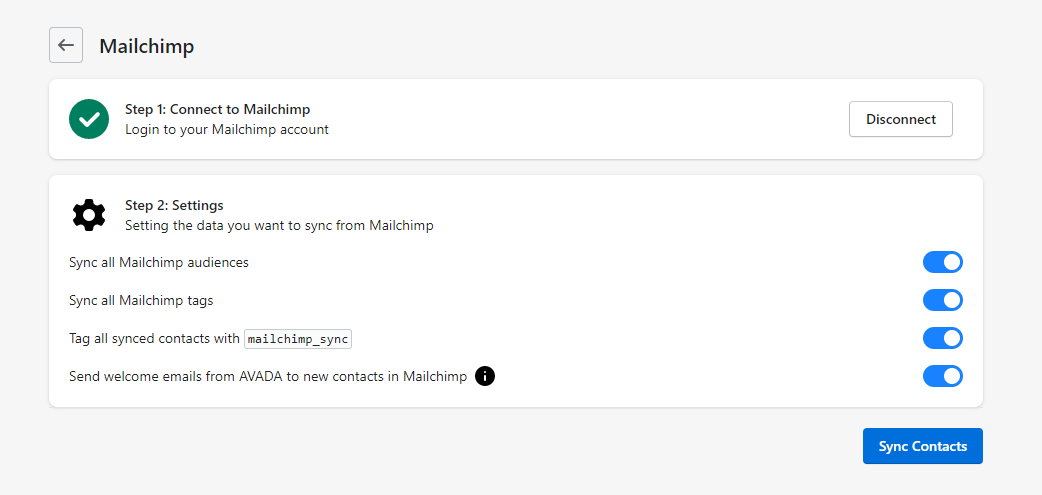Select the Step 2: Settings heading
The image size is (1042, 495).
(174, 205)
